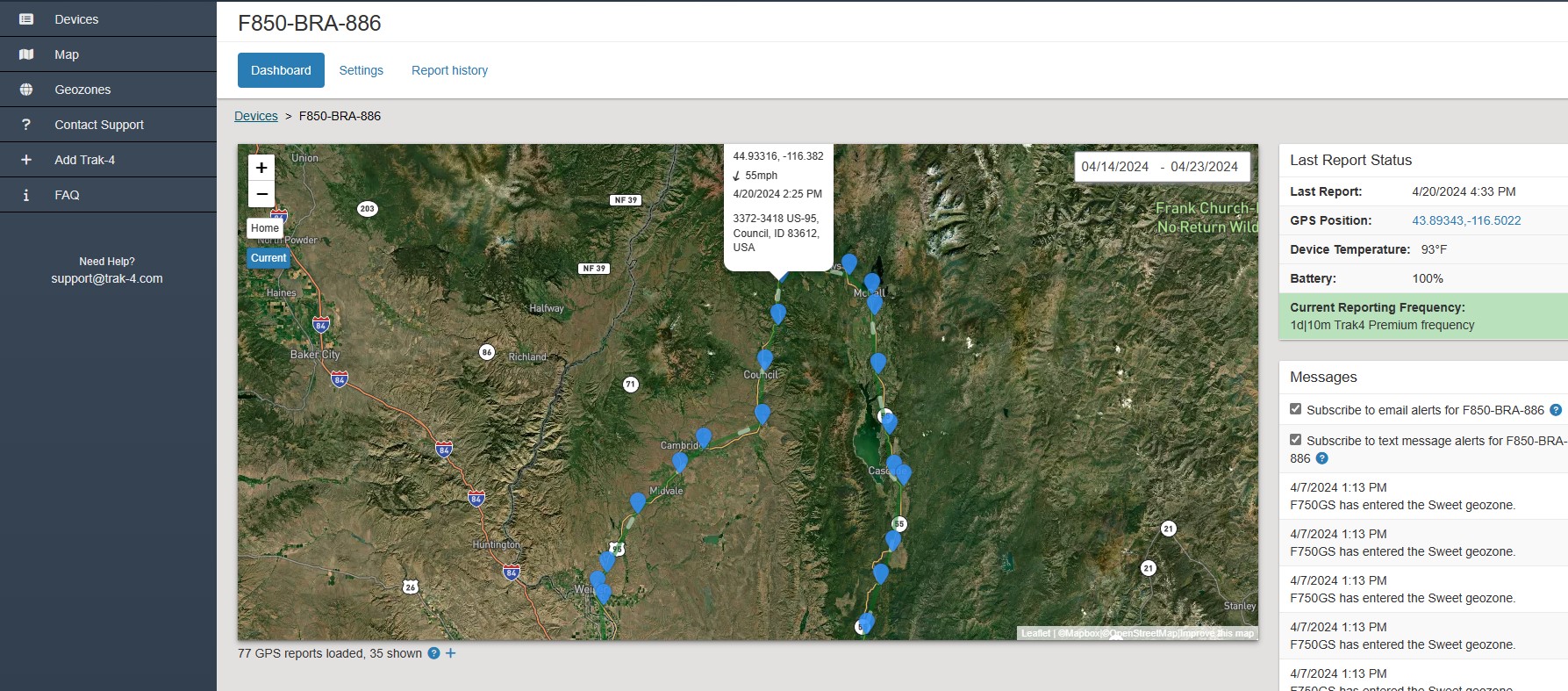Click the Messages panel heading
This screenshot has width=1568, height=691.
1323,377
